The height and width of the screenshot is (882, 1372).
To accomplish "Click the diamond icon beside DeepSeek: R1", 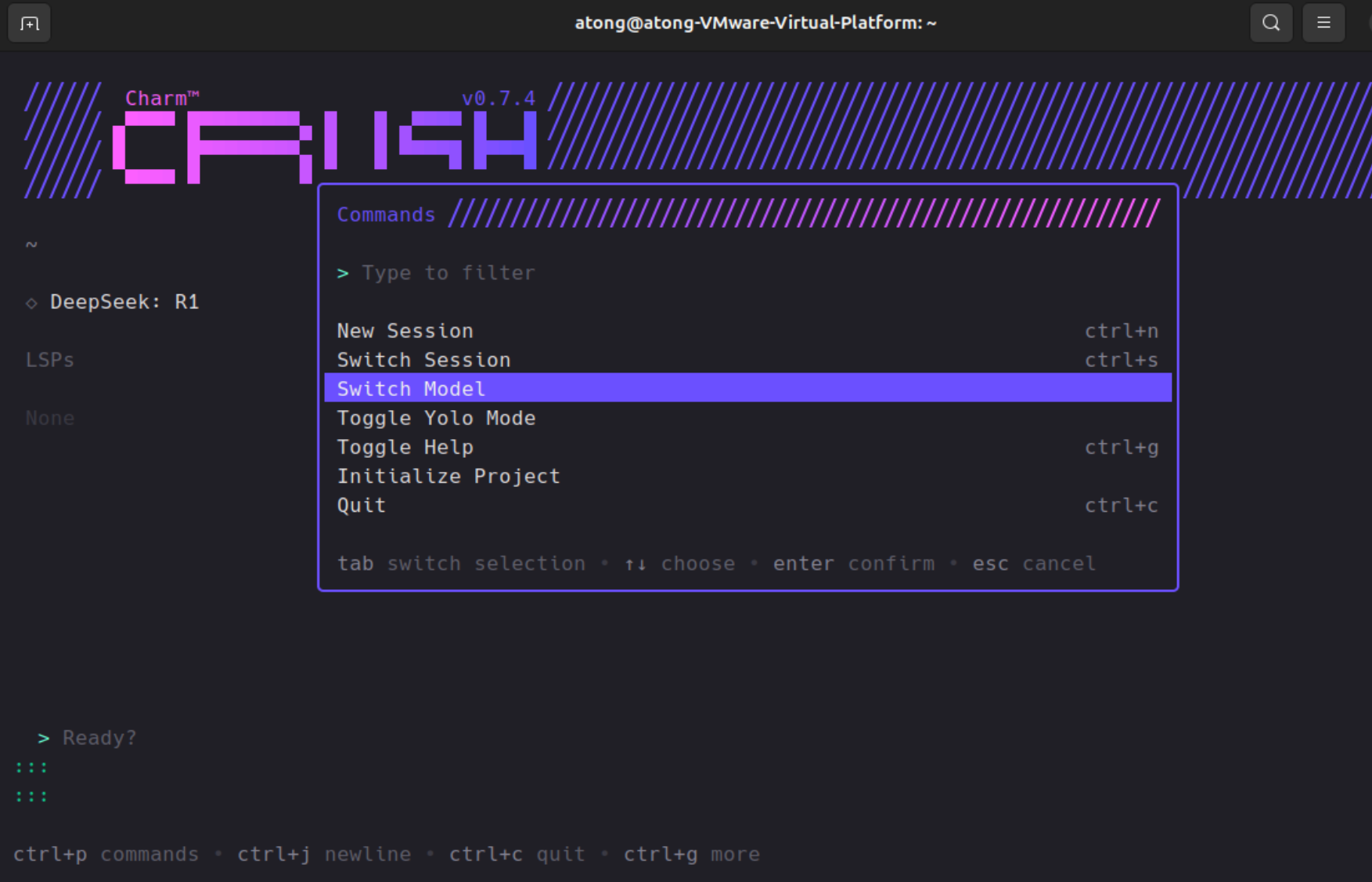I will pyautogui.click(x=31, y=303).
